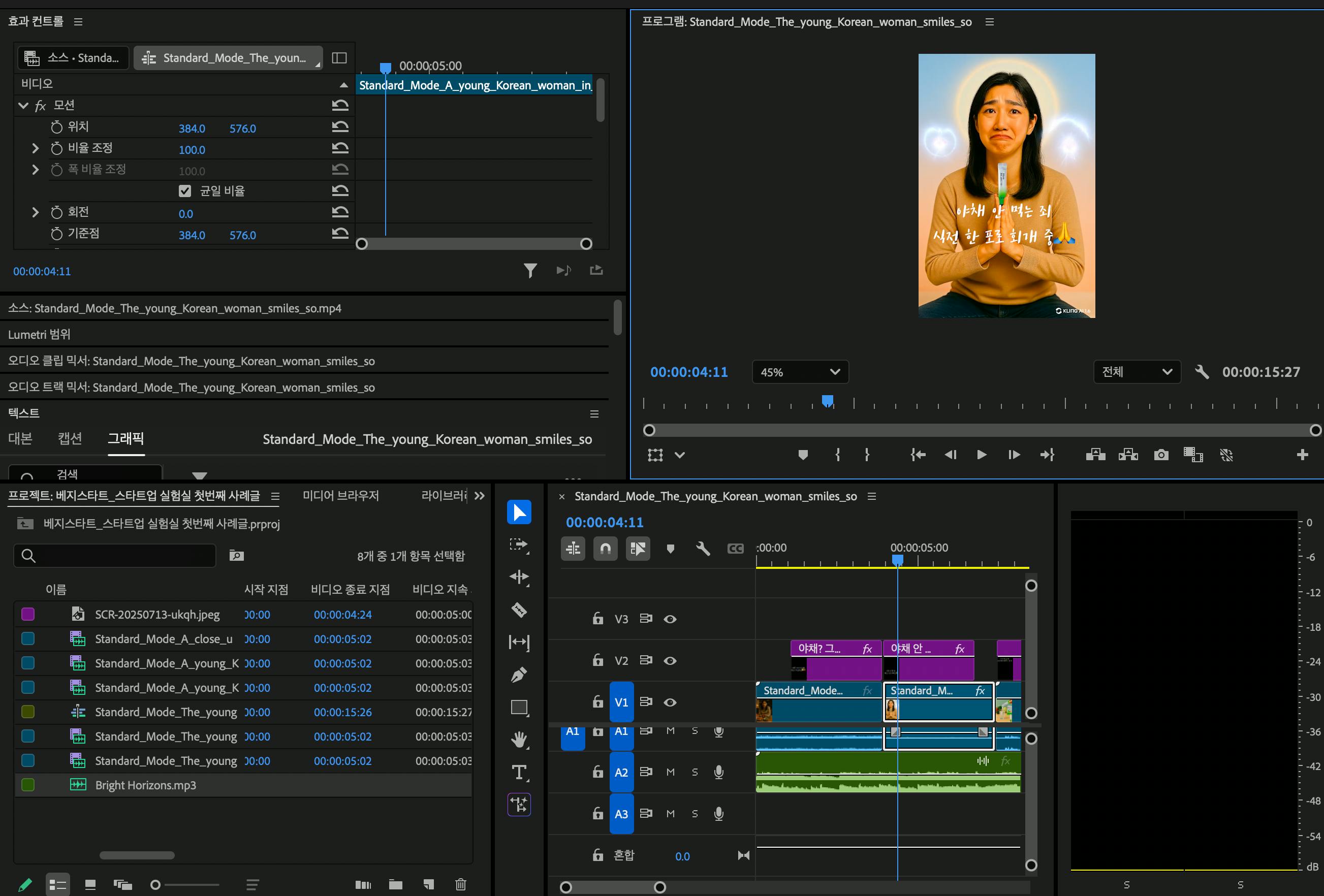Click the Project panel search field
Screen dimensions: 1324x896
click(114, 555)
